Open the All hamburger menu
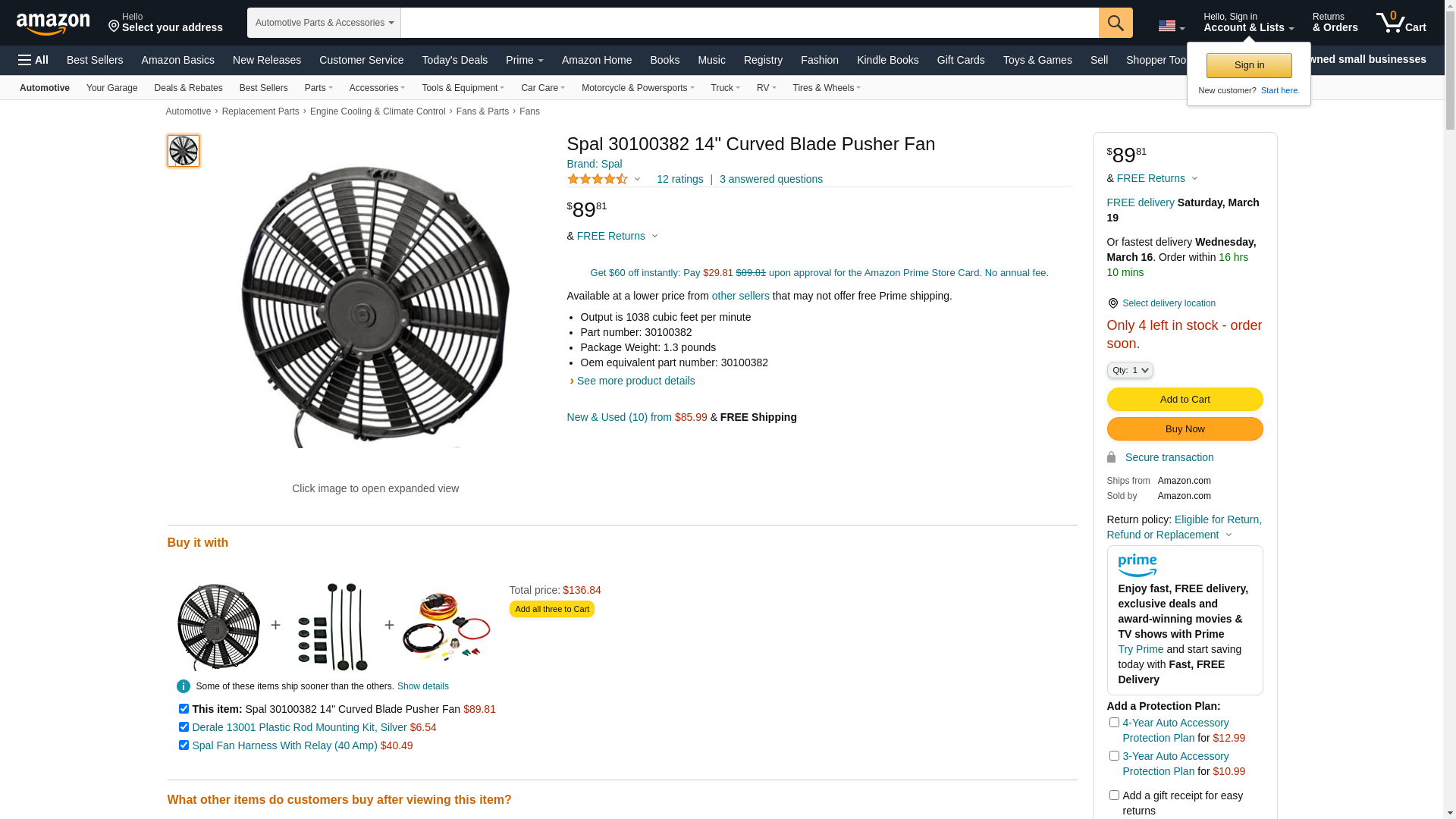This screenshot has width=1456, height=819. pyautogui.click(x=33, y=60)
